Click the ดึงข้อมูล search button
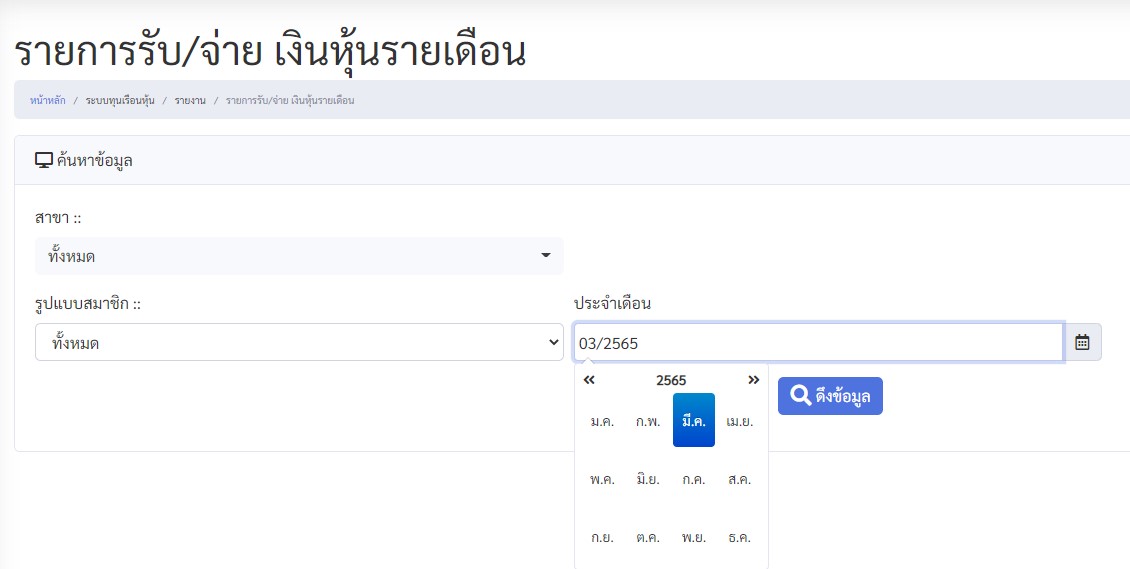 830,396
